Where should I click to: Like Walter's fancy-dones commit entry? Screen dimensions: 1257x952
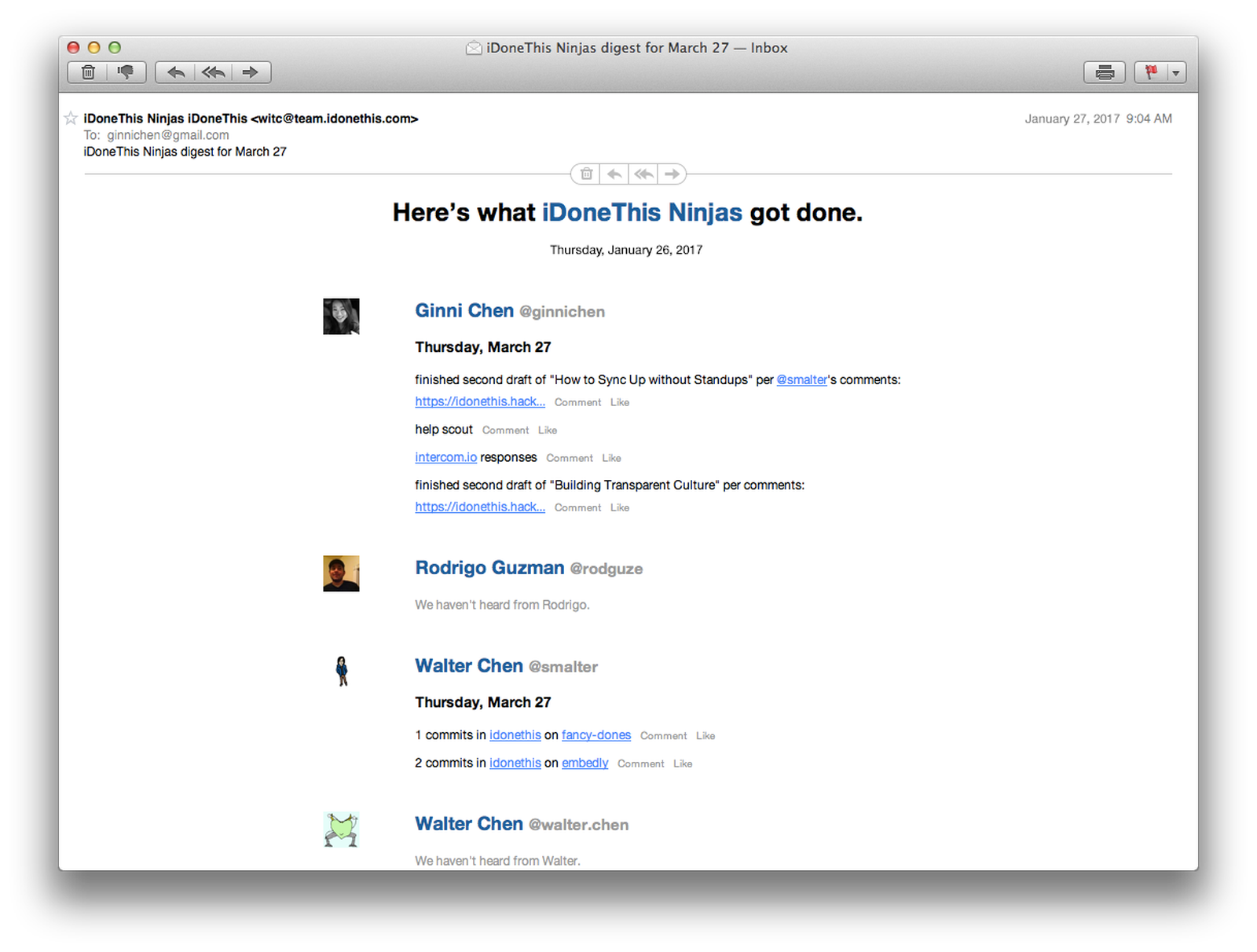click(705, 735)
